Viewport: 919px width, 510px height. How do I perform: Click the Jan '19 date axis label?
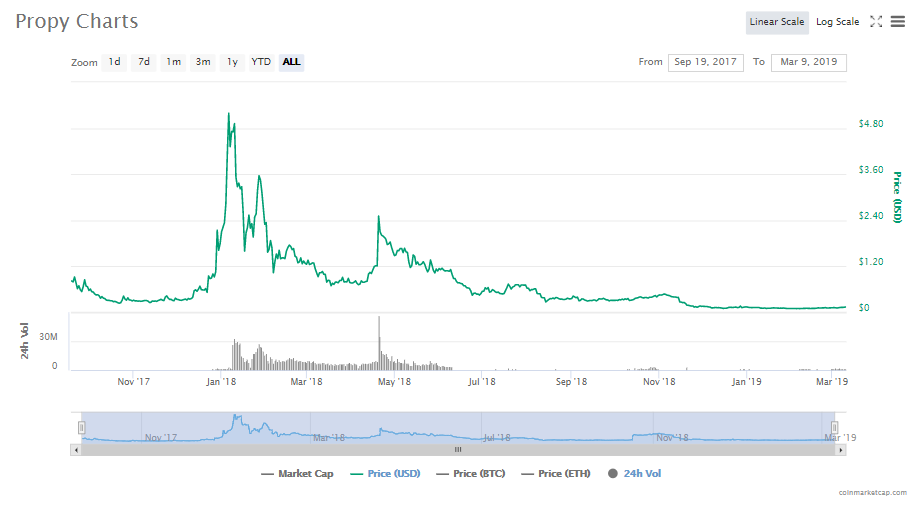[747, 382]
